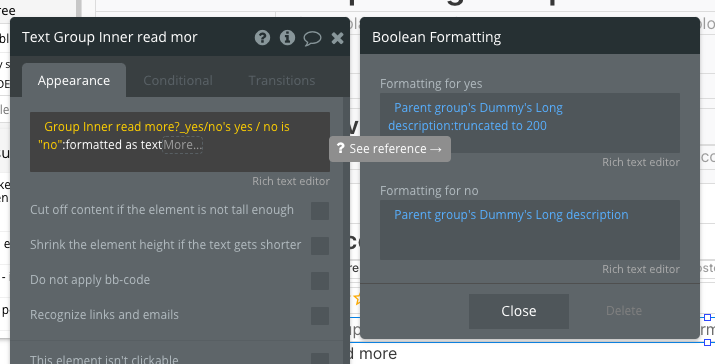Viewport: 715px width, 364px height.
Task: Close the Text property editor panel
Action: click(337, 38)
